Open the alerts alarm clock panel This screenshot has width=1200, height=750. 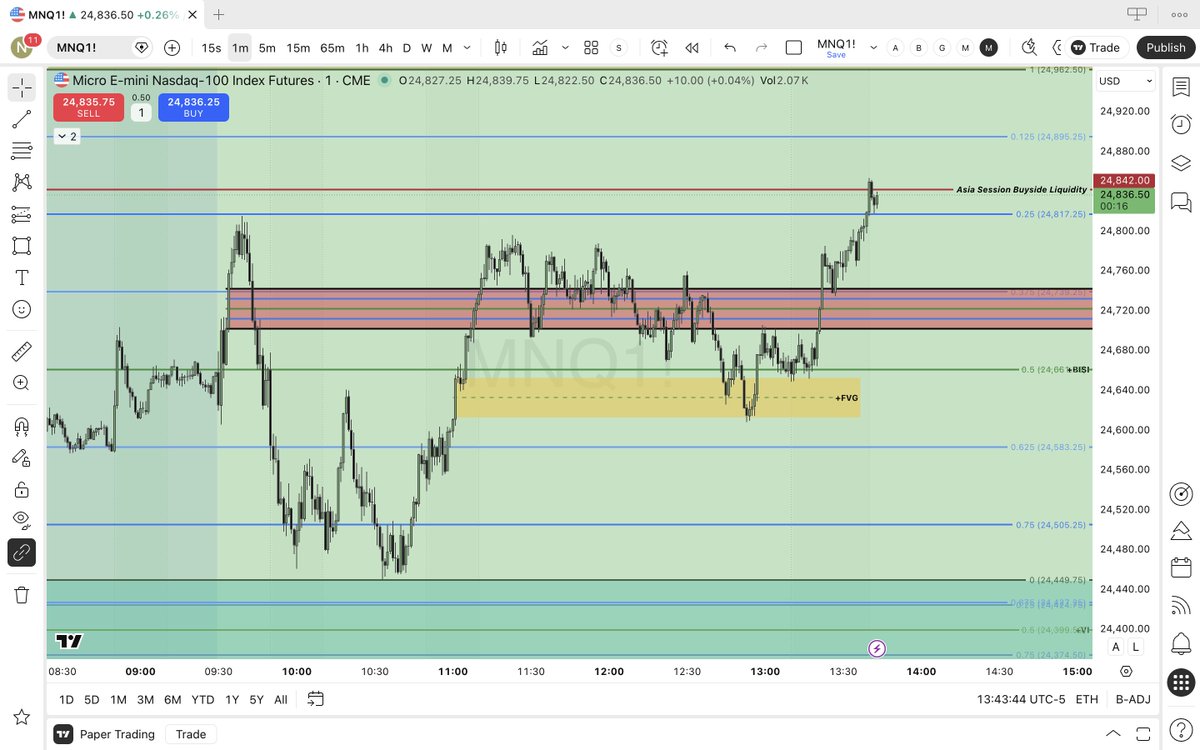coord(1181,125)
